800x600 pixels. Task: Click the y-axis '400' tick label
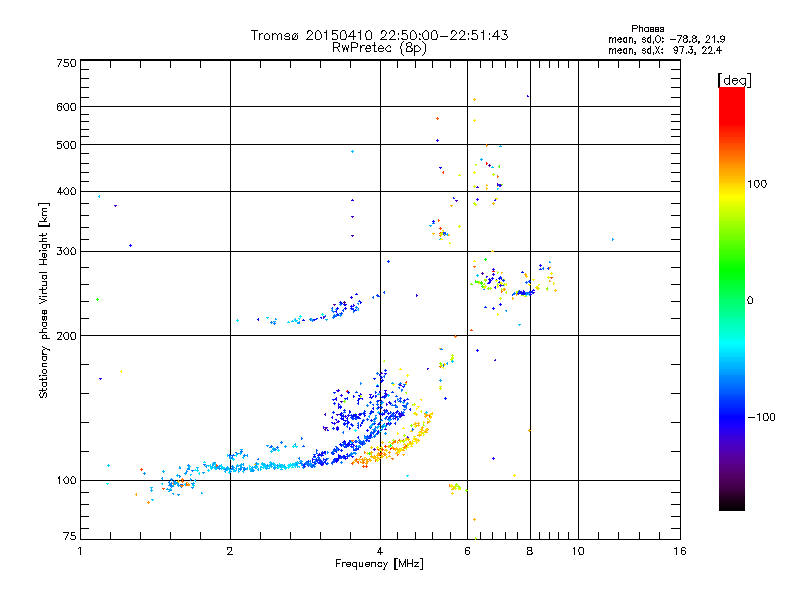(66, 191)
